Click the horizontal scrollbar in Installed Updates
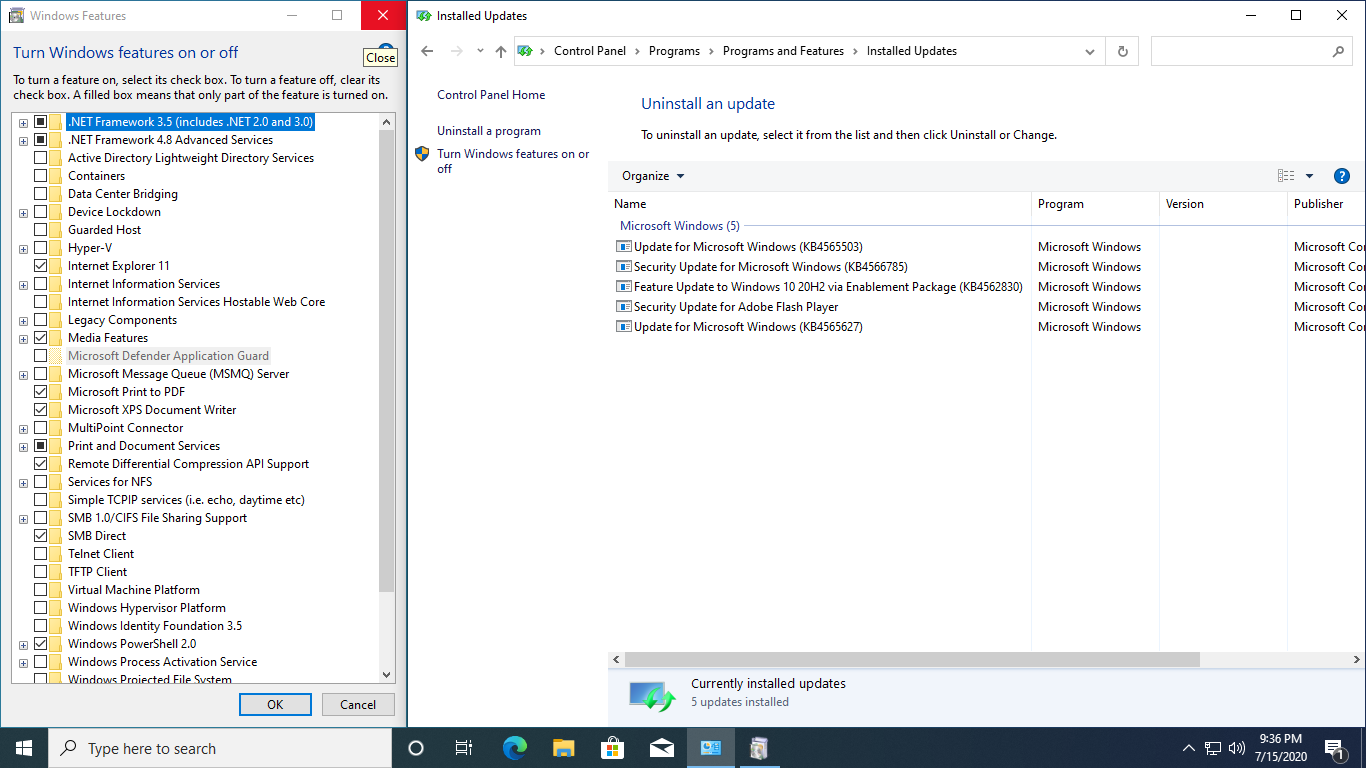This screenshot has height=768, width=1366. pyautogui.click(x=912, y=660)
